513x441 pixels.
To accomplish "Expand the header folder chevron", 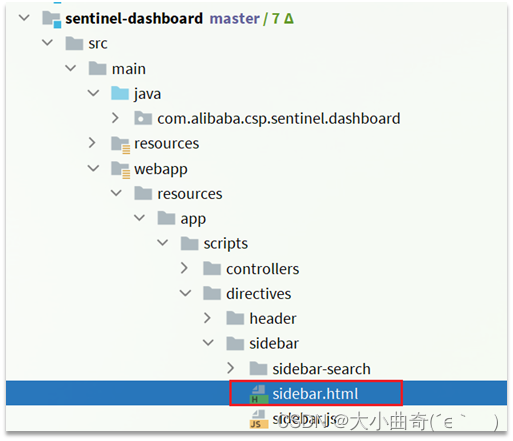I will (x=207, y=318).
